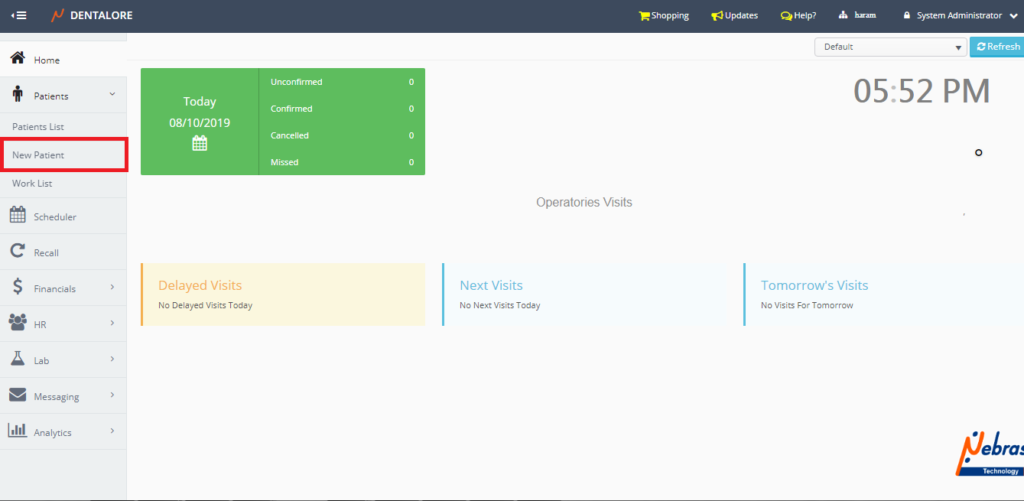Click the Lab flask icon
The height and width of the screenshot is (501, 1024).
pos(17,360)
